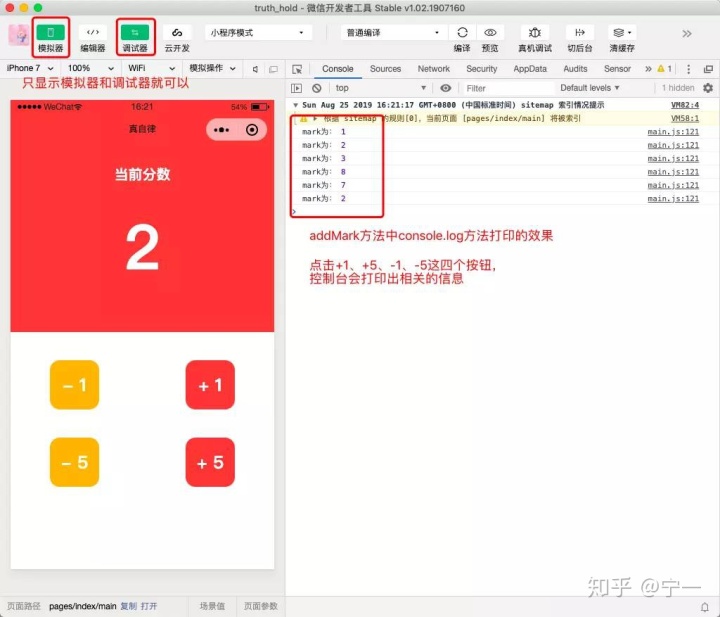
Task: Switch to the Network tab
Action: [x=433, y=69]
